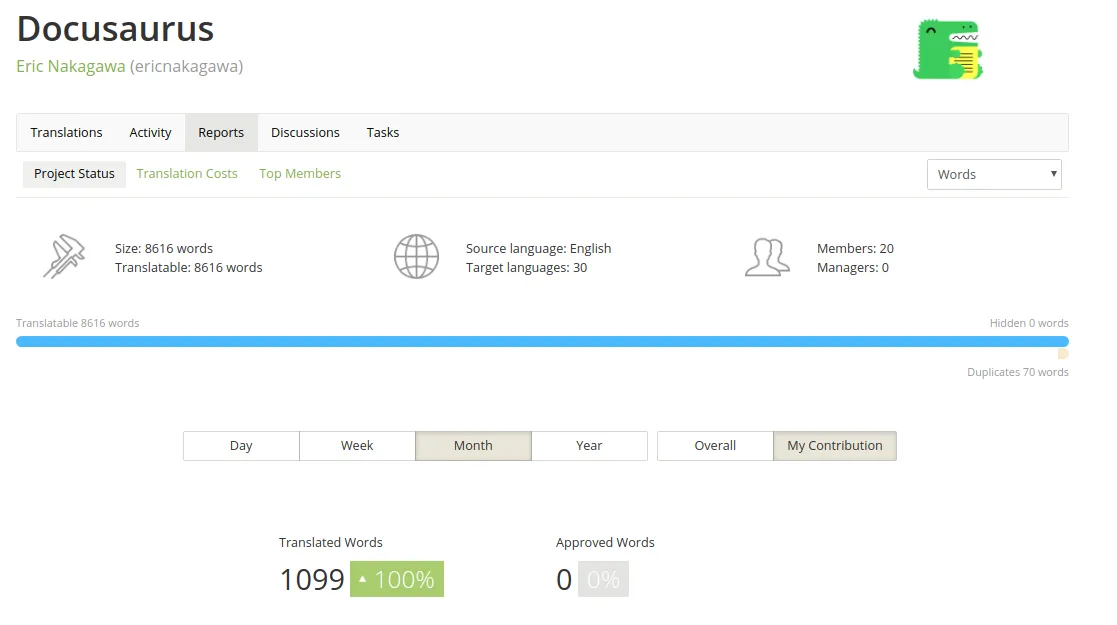Open the Tasks tab

click(383, 133)
